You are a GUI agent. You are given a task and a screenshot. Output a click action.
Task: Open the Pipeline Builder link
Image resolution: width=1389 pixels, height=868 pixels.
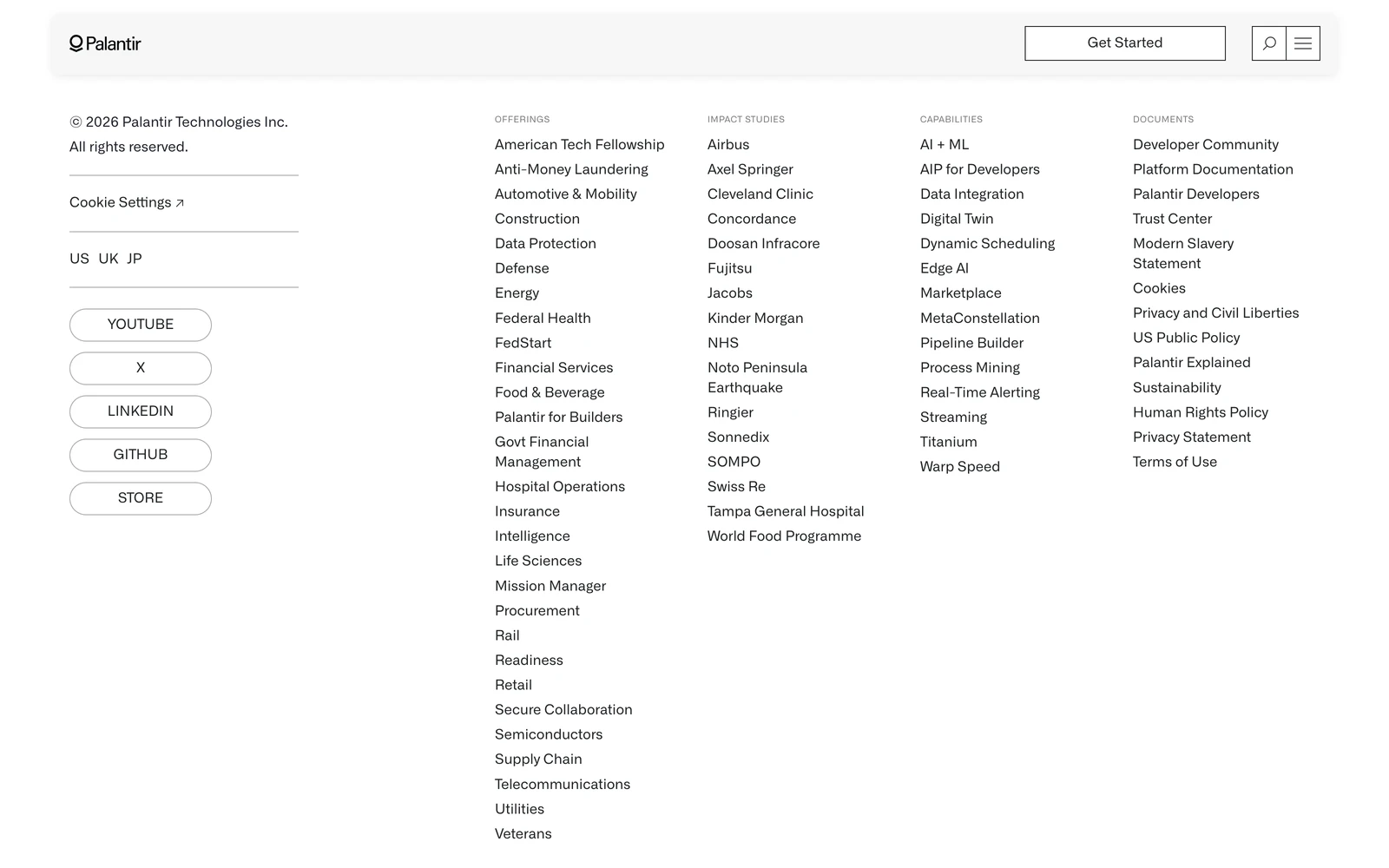click(972, 343)
